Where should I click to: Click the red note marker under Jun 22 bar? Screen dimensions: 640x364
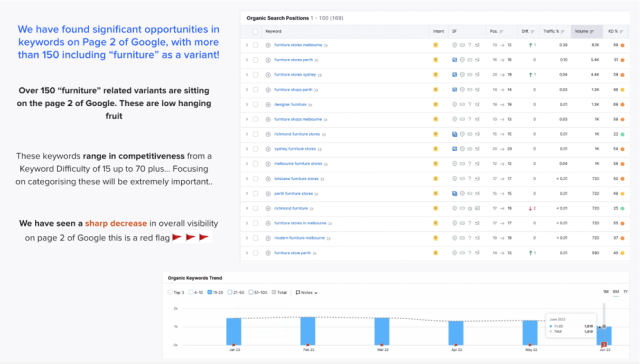(x=604, y=344)
